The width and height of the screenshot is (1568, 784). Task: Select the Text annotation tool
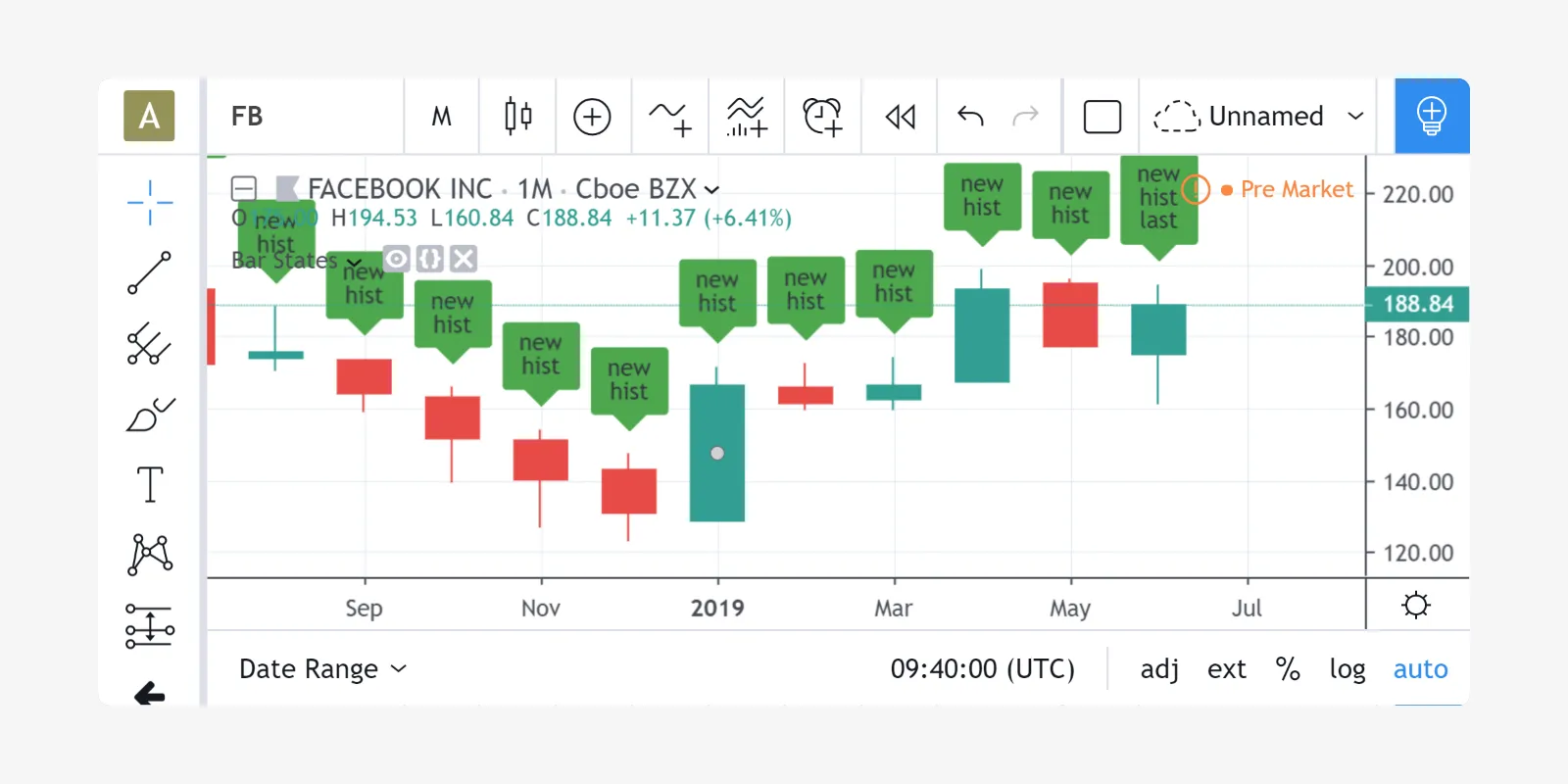150,484
